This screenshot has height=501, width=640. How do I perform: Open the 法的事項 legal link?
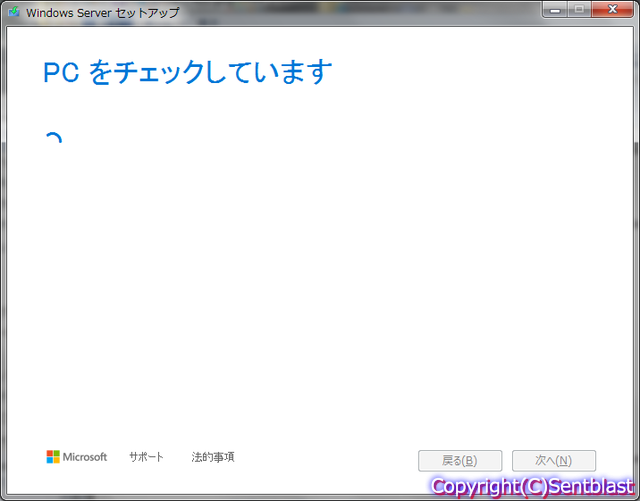213,457
